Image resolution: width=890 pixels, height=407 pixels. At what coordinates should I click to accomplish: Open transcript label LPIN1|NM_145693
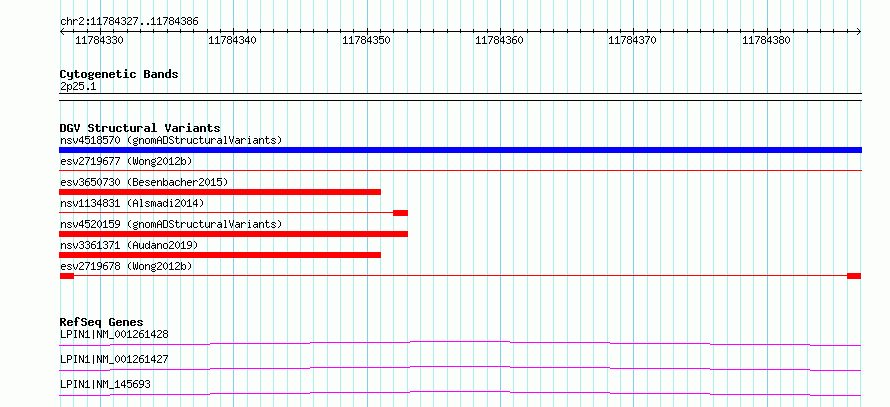105,384
